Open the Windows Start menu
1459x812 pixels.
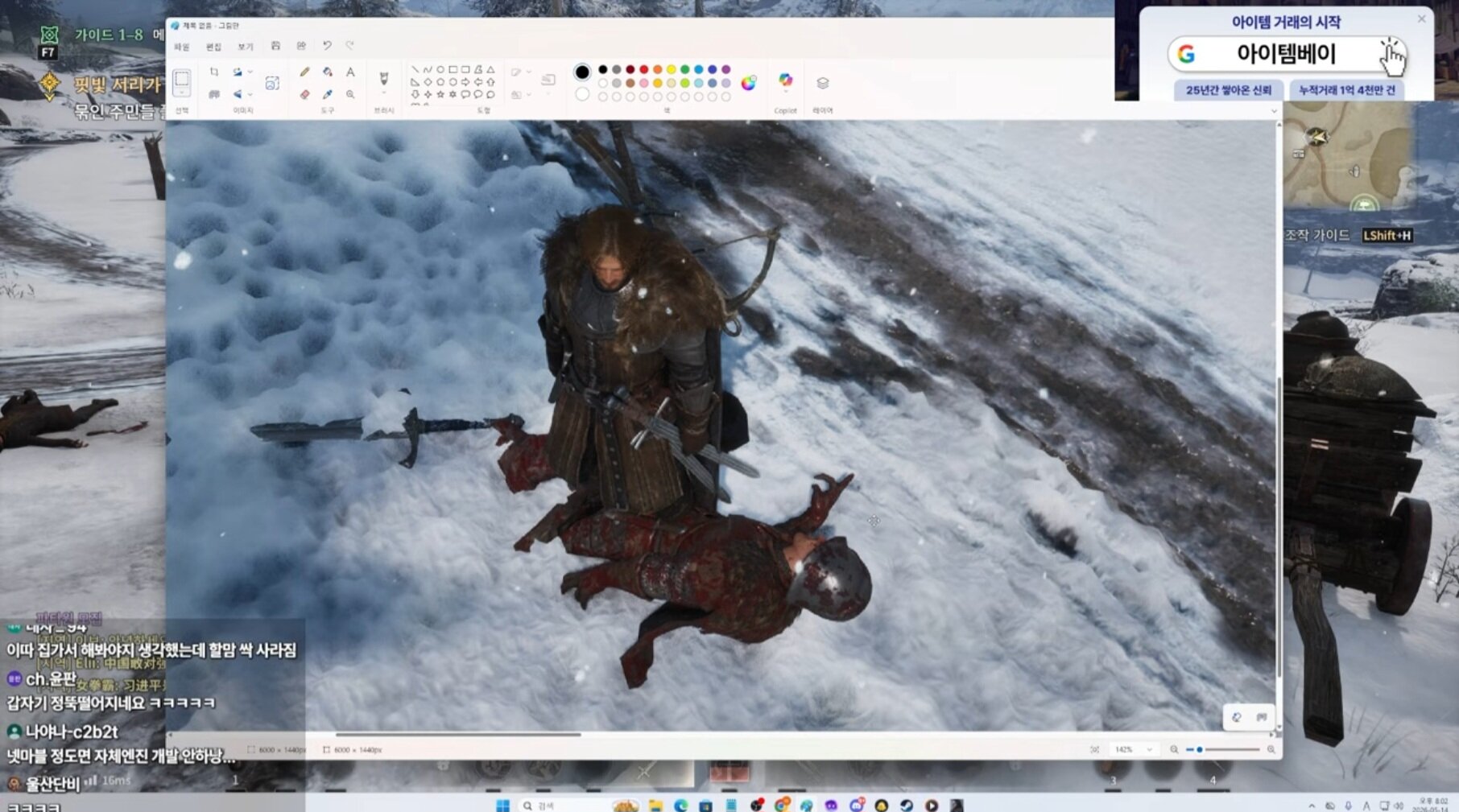(x=503, y=805)
